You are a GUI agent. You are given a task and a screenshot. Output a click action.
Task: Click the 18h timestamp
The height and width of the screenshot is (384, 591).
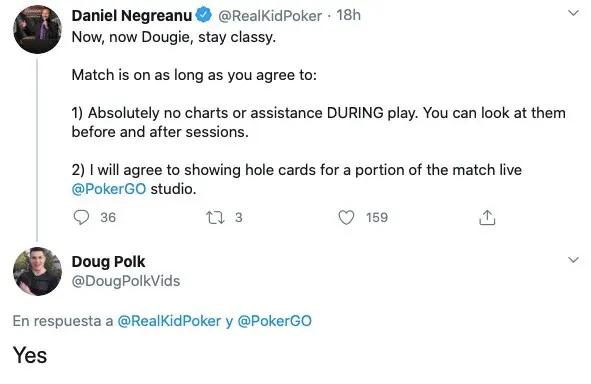tap(349, 15)
